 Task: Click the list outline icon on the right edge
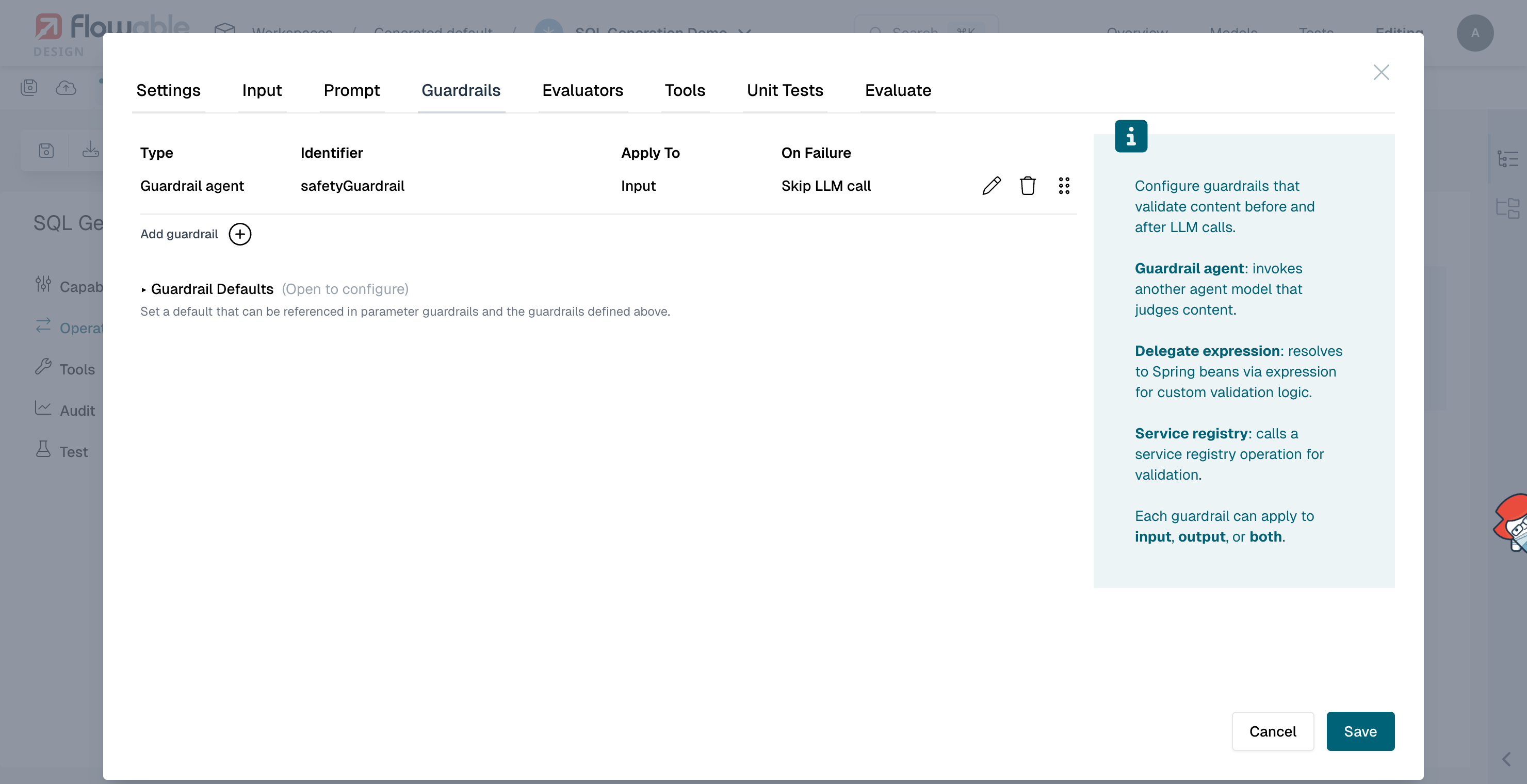tap(1507, 159)
